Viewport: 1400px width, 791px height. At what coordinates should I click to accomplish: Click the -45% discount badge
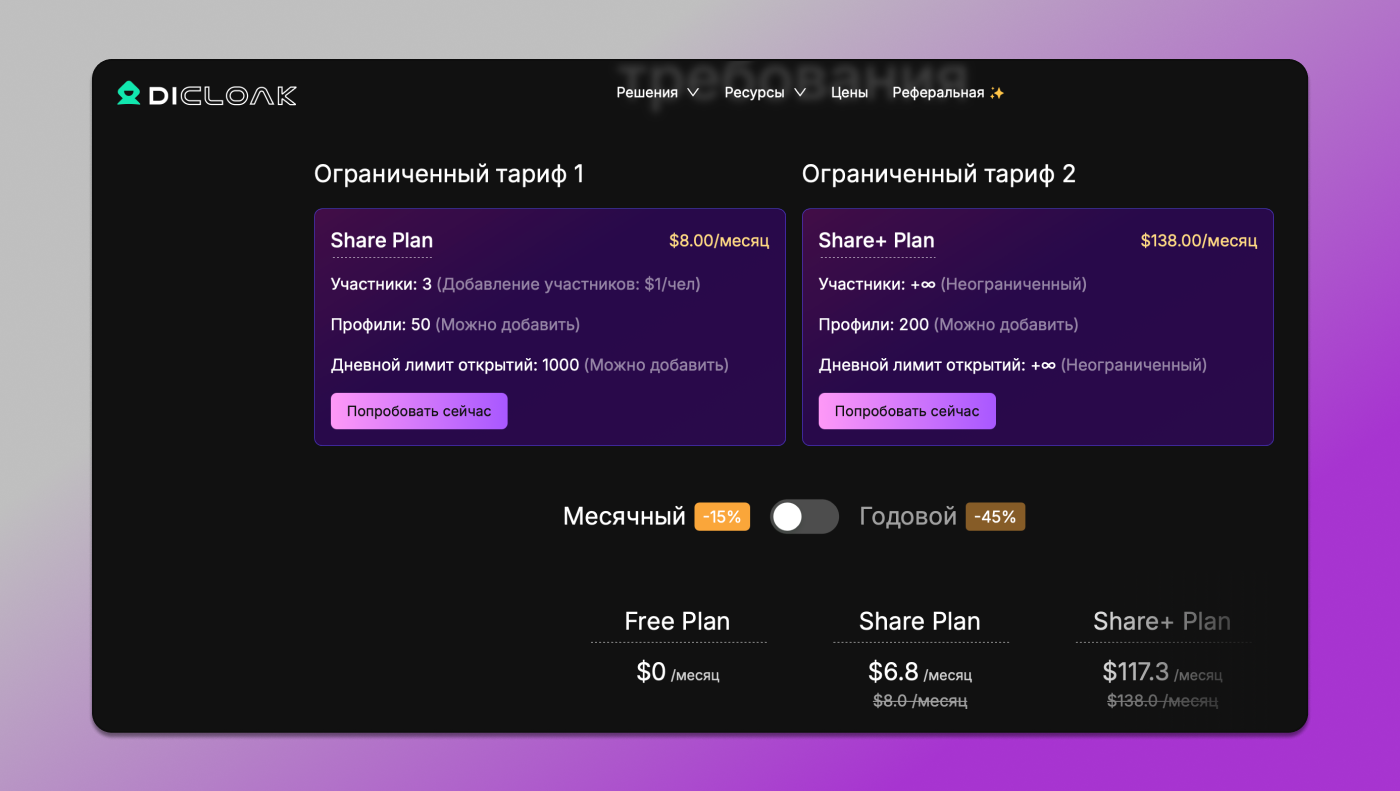[994, 516]
